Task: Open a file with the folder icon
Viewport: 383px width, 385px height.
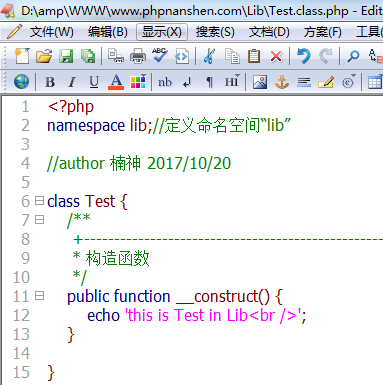Action: 44,56
